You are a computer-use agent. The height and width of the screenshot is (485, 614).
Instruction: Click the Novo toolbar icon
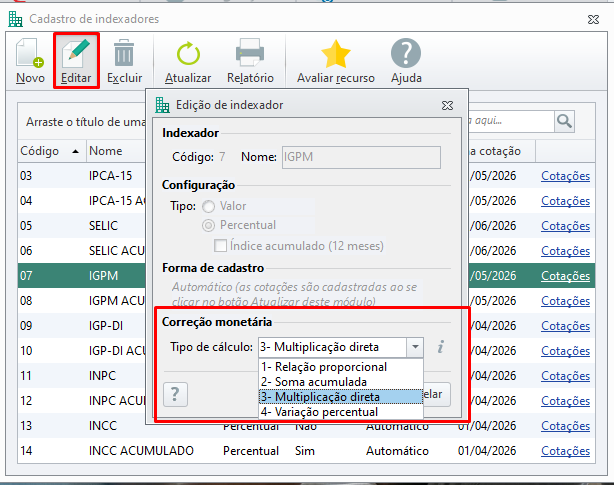pyautogui.click(x=30, y=53)
